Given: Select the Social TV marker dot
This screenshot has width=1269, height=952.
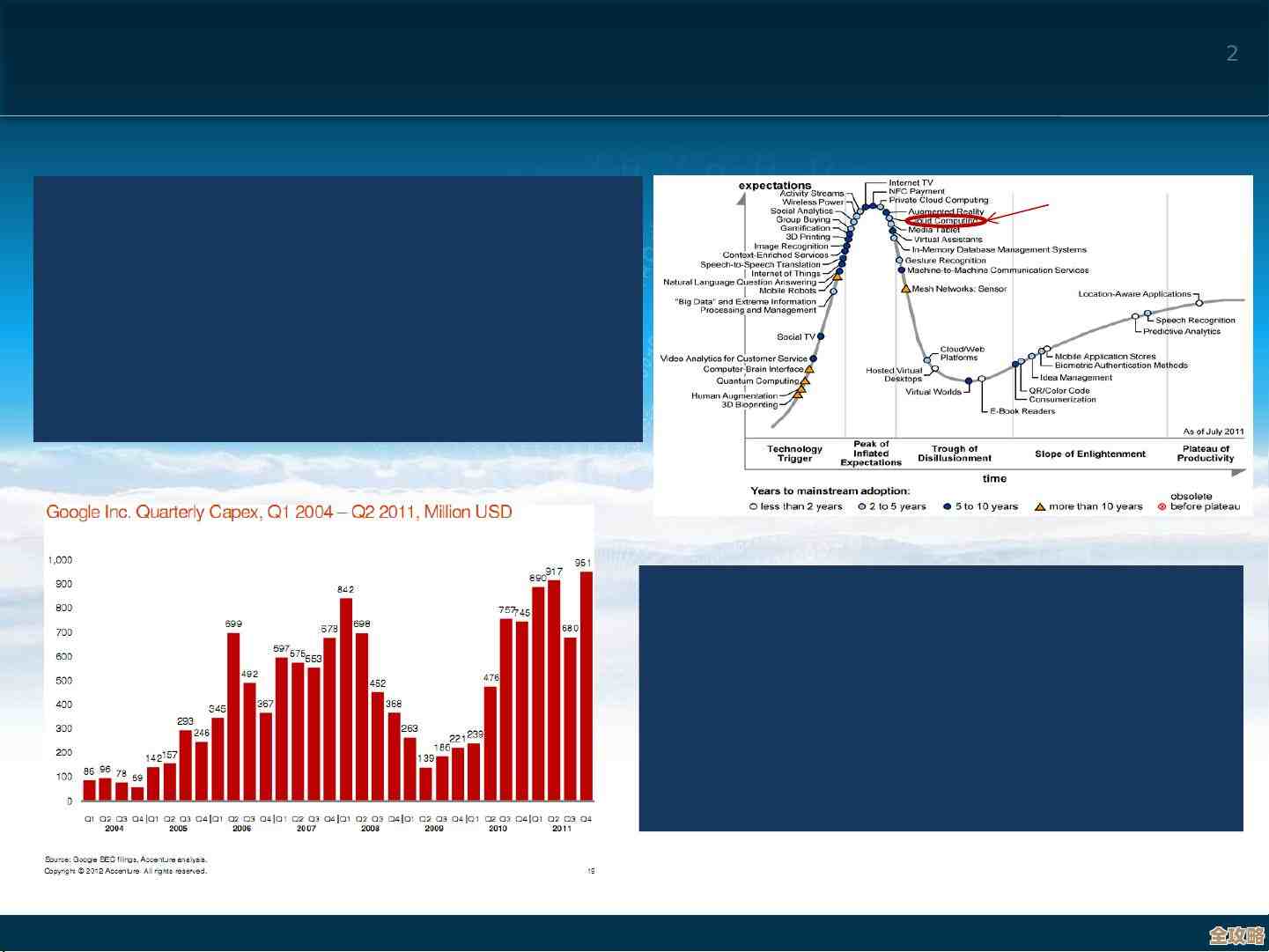Looking at the screenshot, I should pyautogui.click(x=821, y=336).
